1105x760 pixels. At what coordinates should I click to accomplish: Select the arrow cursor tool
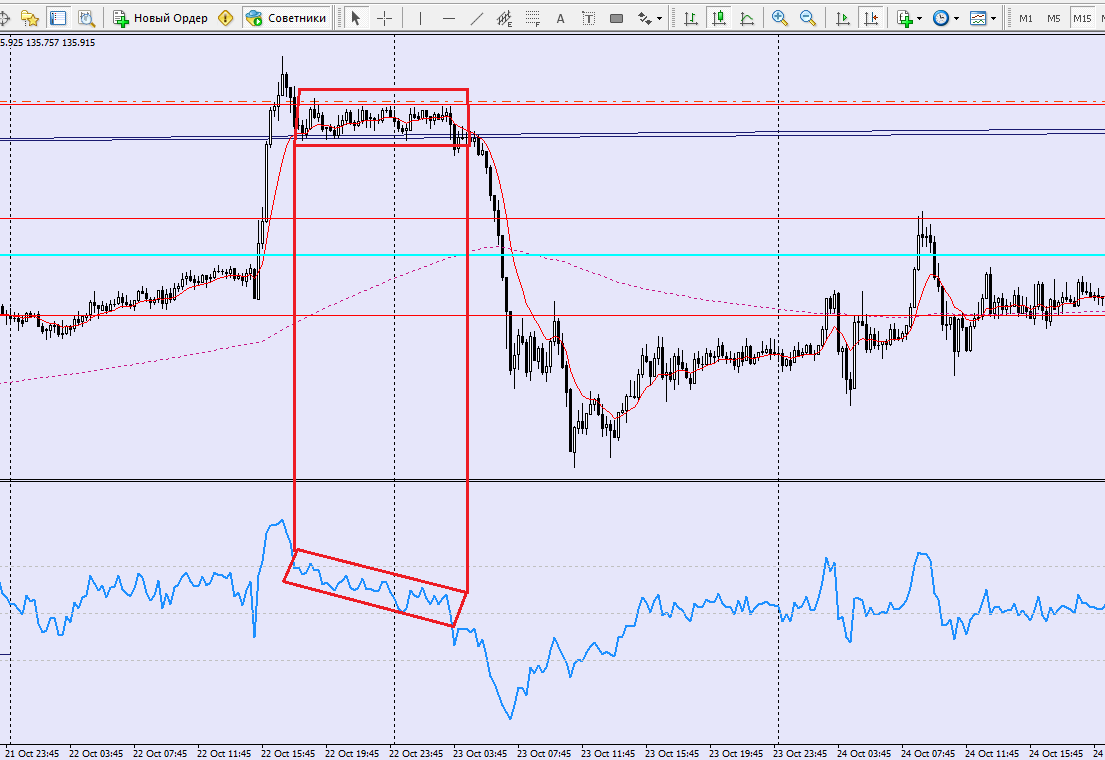pyautogui.click(x=356, y=18)
